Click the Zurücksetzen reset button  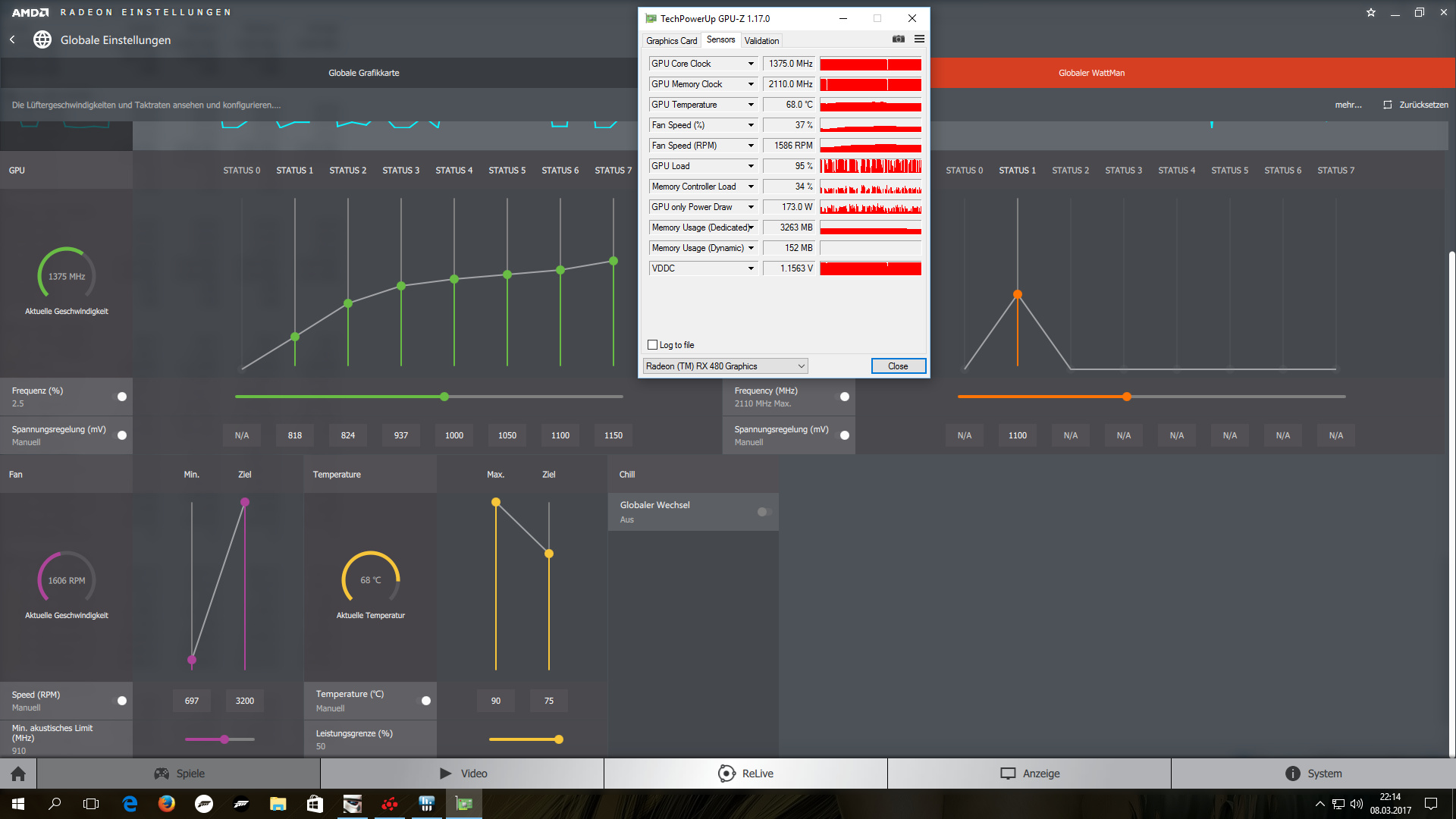1415,105
